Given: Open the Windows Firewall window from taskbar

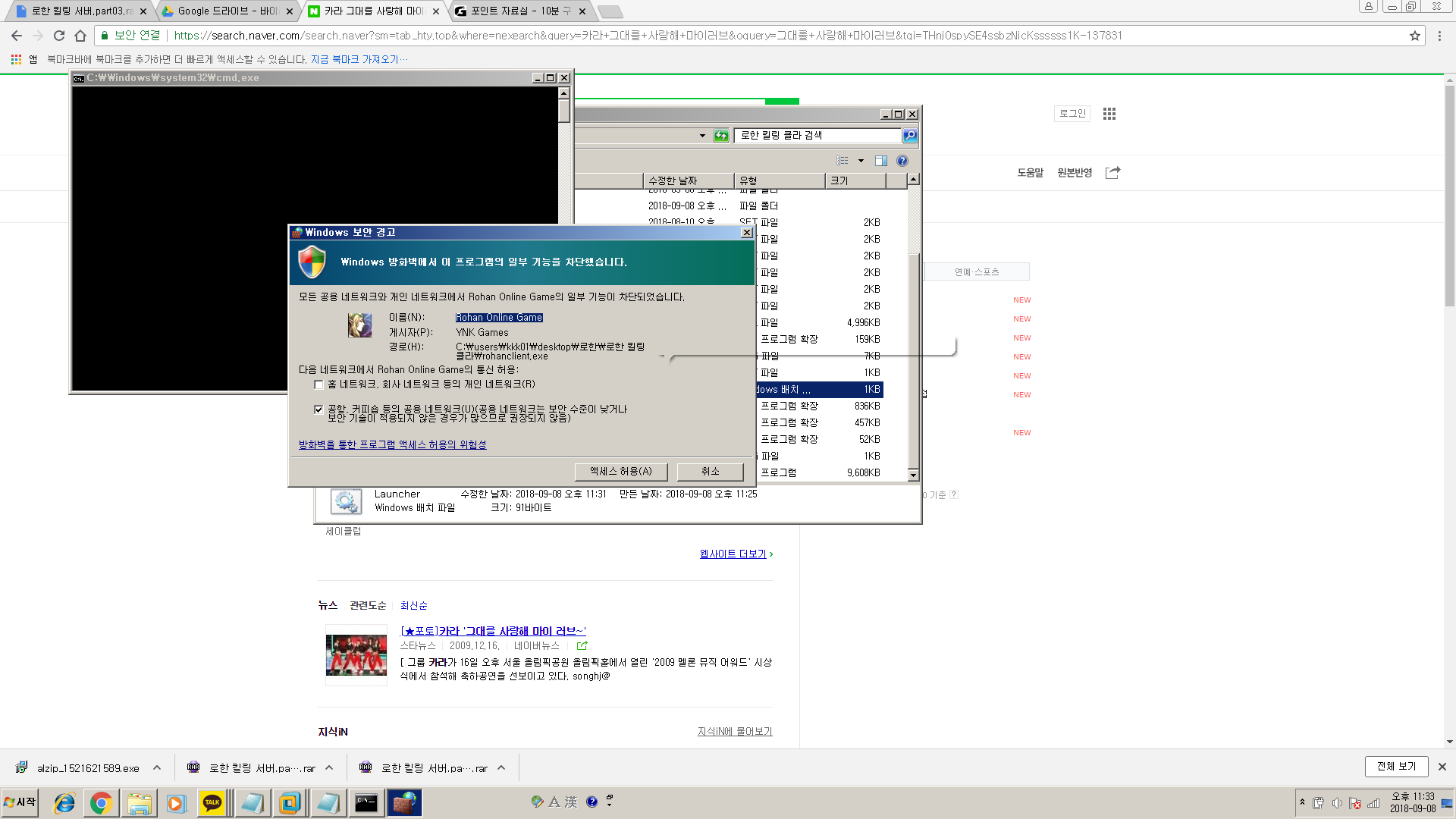Looking at the screenshot, I should 404,802.
